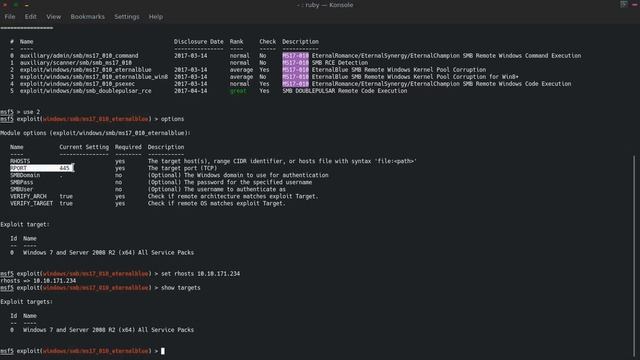Click the 'show targets' command text
The width and height of the screenshot is (640, 360).
181,288
